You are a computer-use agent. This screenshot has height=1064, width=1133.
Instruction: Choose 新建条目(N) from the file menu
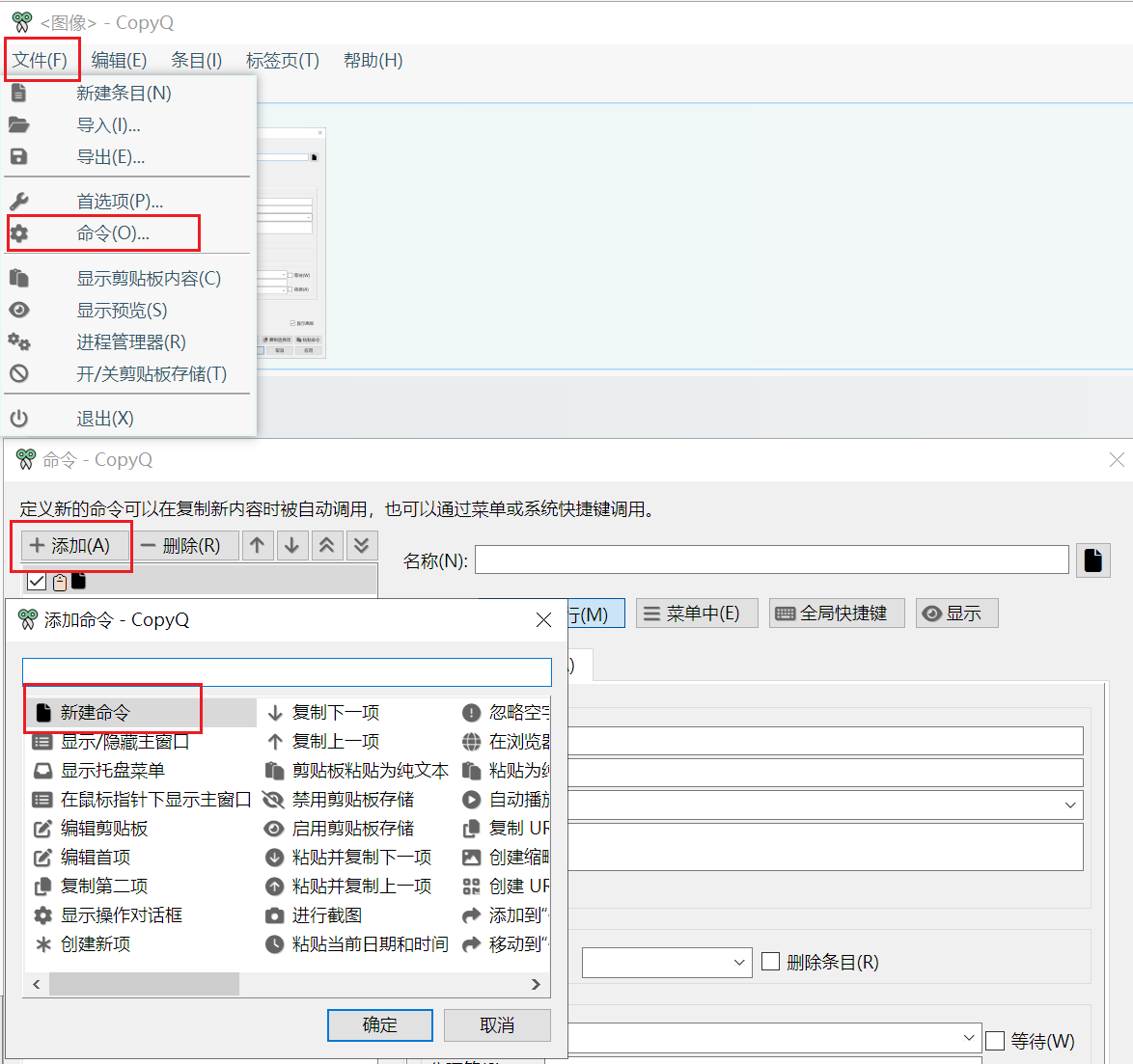(124, 94)
